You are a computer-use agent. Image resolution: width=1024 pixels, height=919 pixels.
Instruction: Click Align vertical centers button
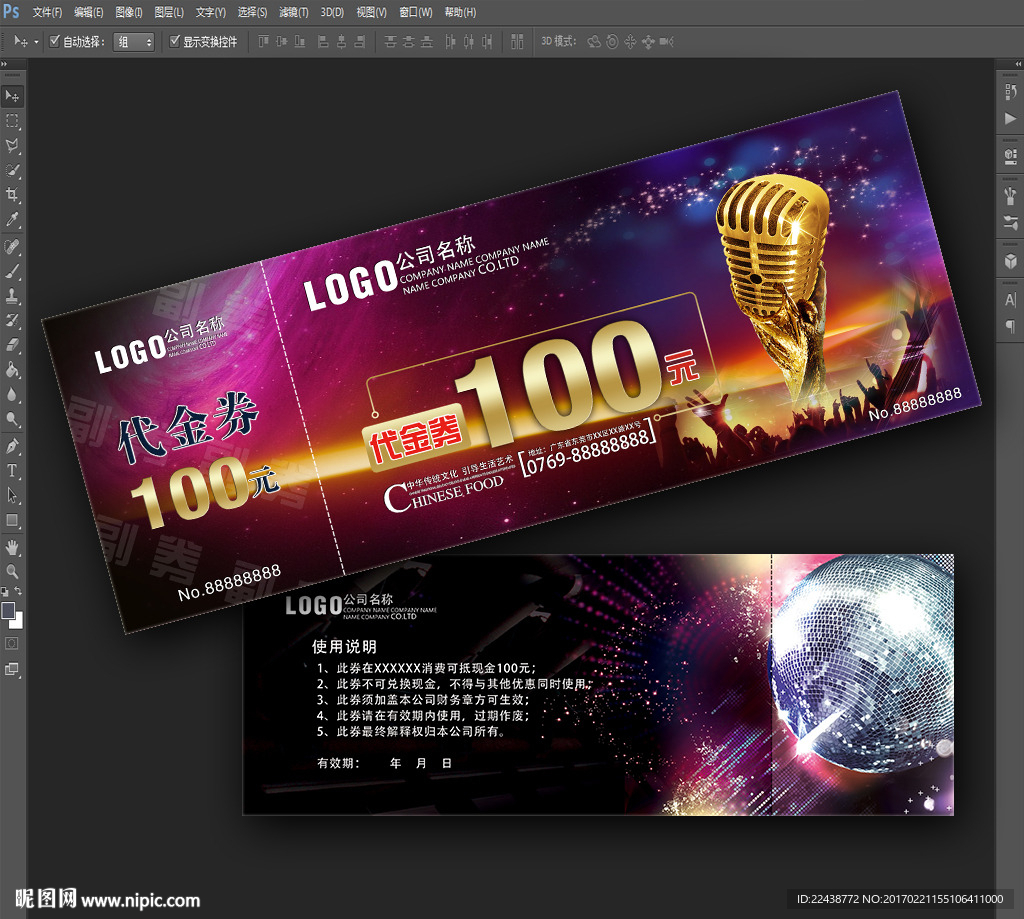point(281,42)
